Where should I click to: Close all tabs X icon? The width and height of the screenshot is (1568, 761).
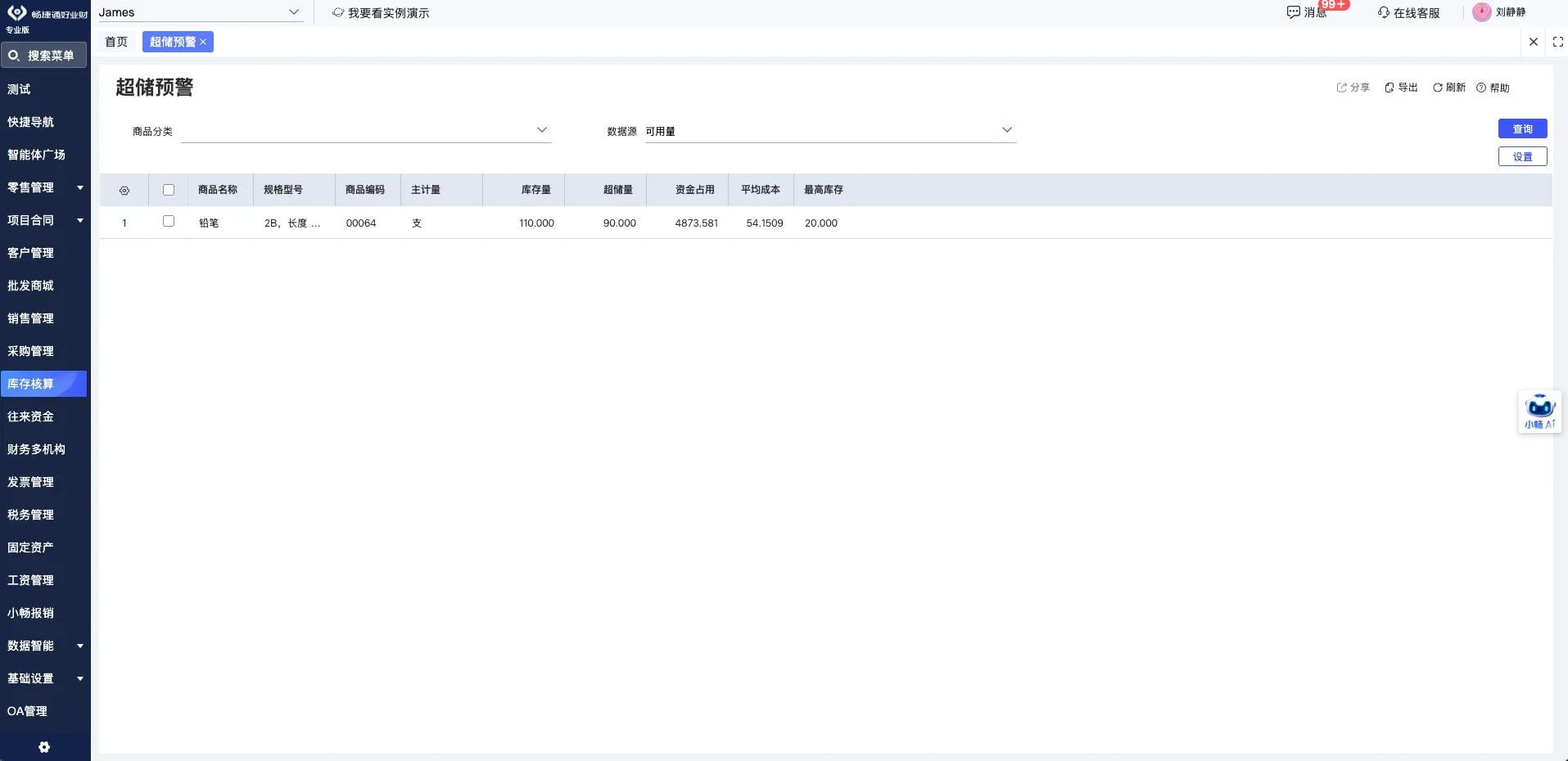(1534, 42)
